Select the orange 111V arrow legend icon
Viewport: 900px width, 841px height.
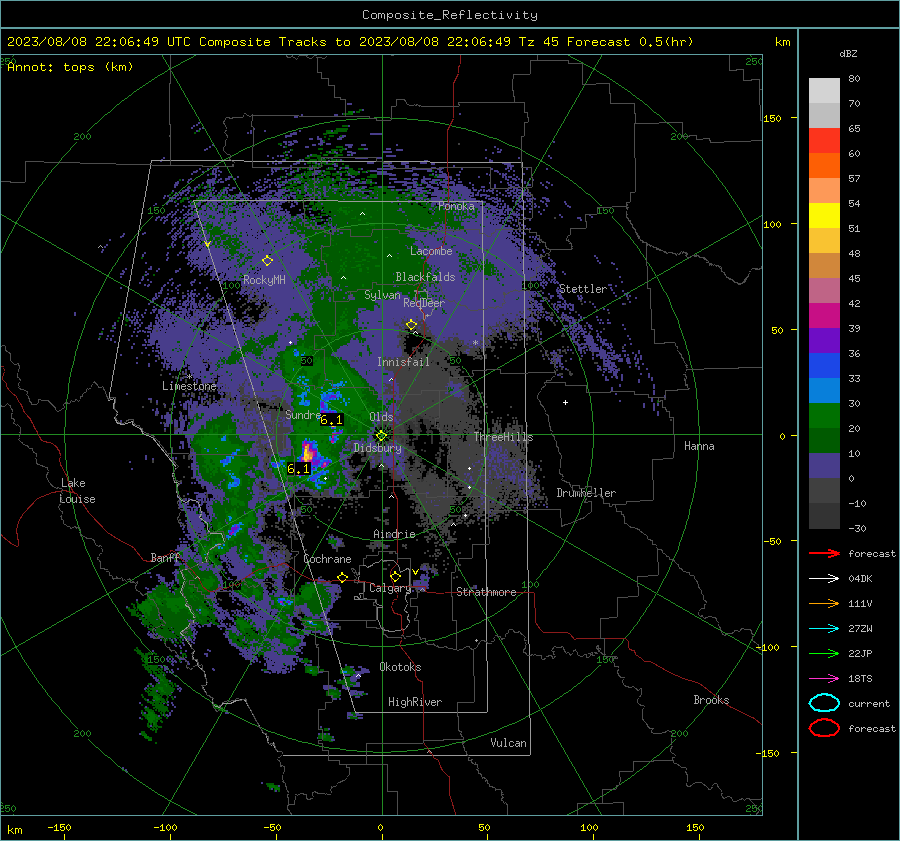pyautogui.click(x=824, y=603)
